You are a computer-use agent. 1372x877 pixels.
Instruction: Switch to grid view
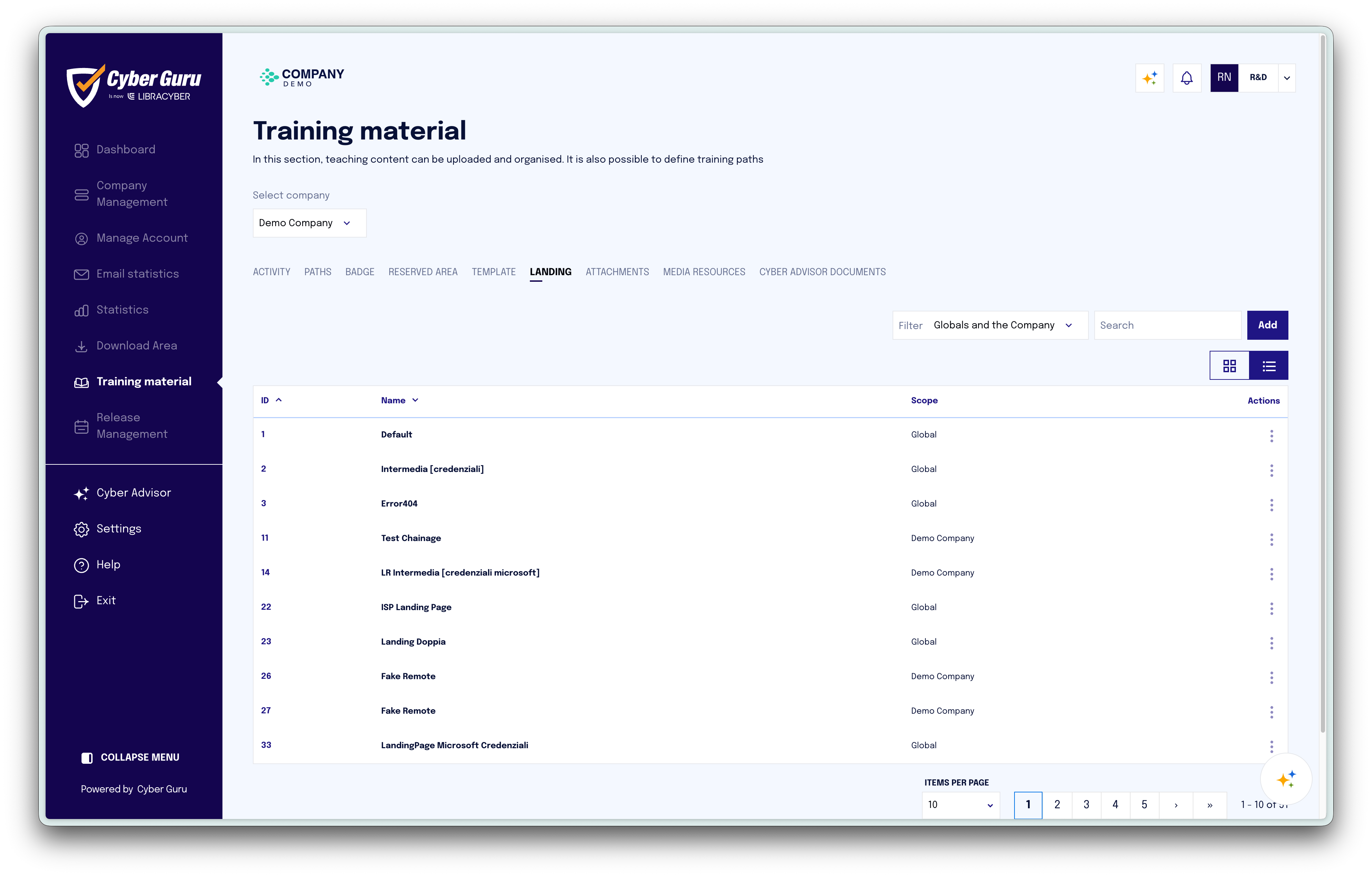[1230, 366]
